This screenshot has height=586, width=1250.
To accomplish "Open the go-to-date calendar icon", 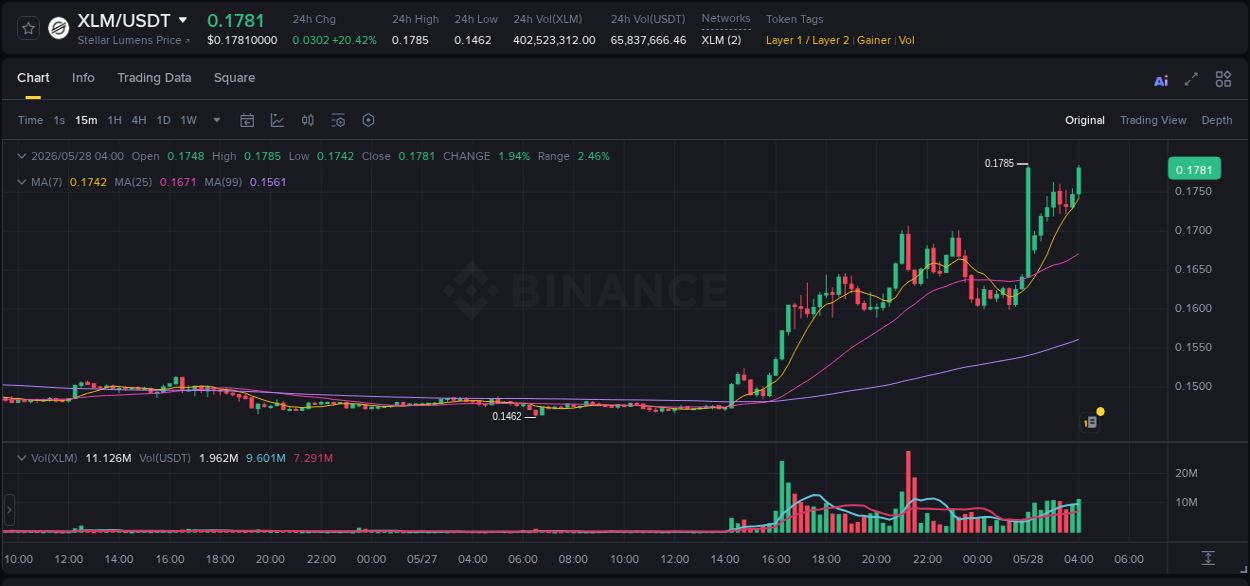I will click(247, 120).
